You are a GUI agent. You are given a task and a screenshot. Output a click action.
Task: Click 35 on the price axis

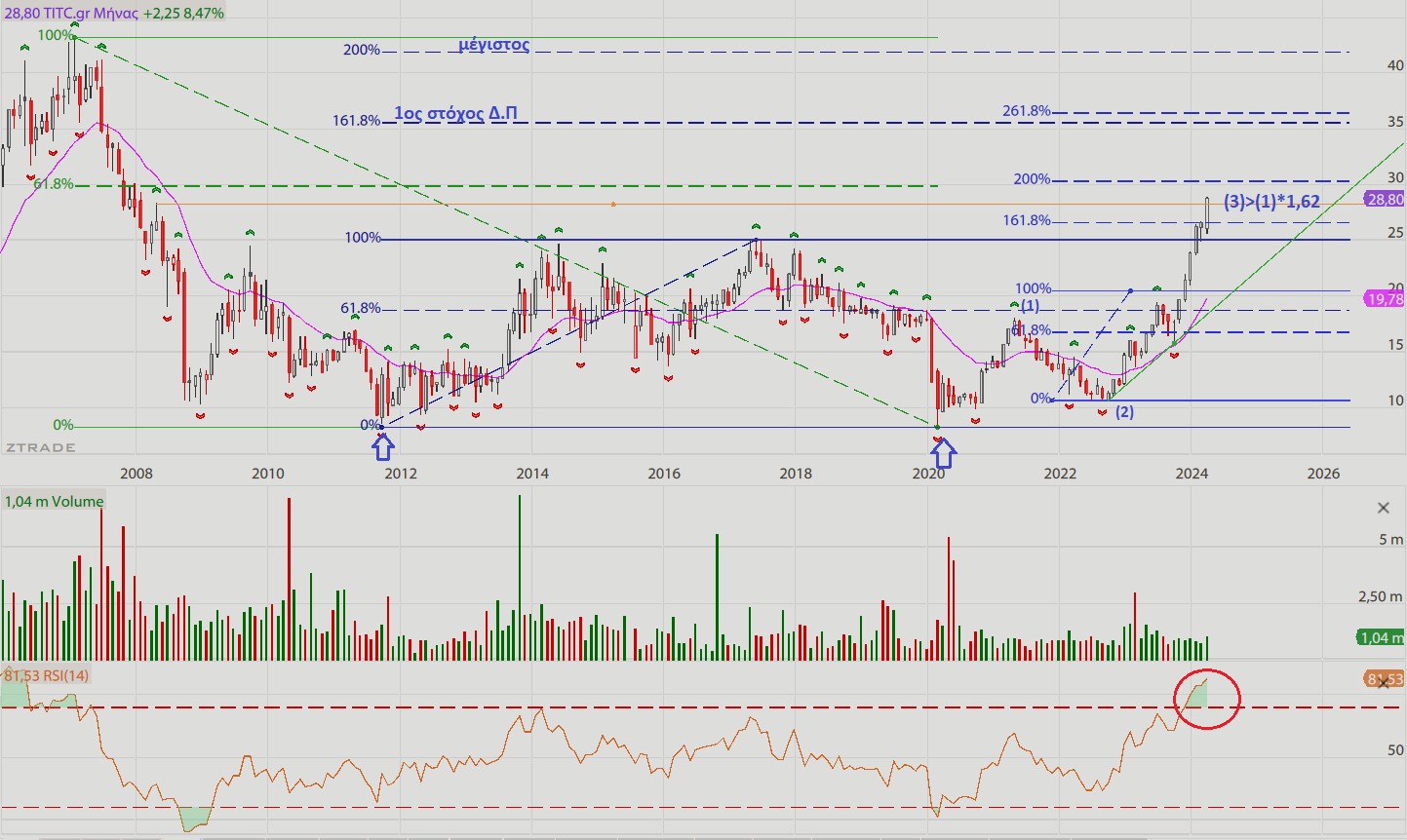point(1395,122)
